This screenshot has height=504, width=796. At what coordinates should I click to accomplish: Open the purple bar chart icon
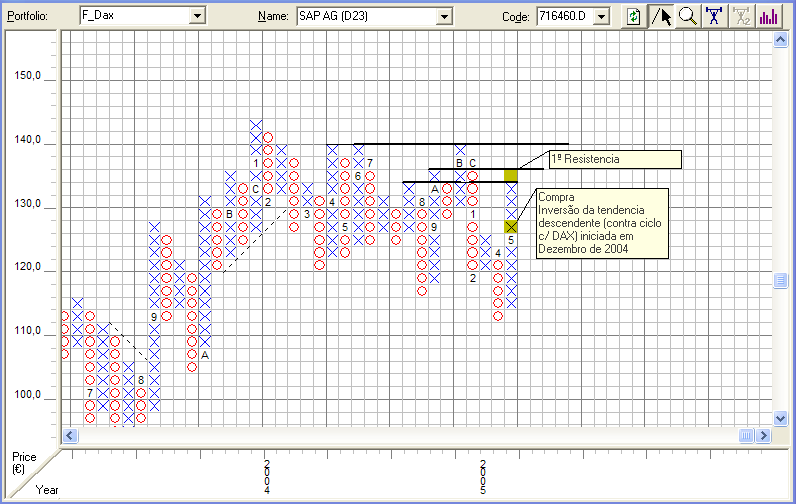769,16
